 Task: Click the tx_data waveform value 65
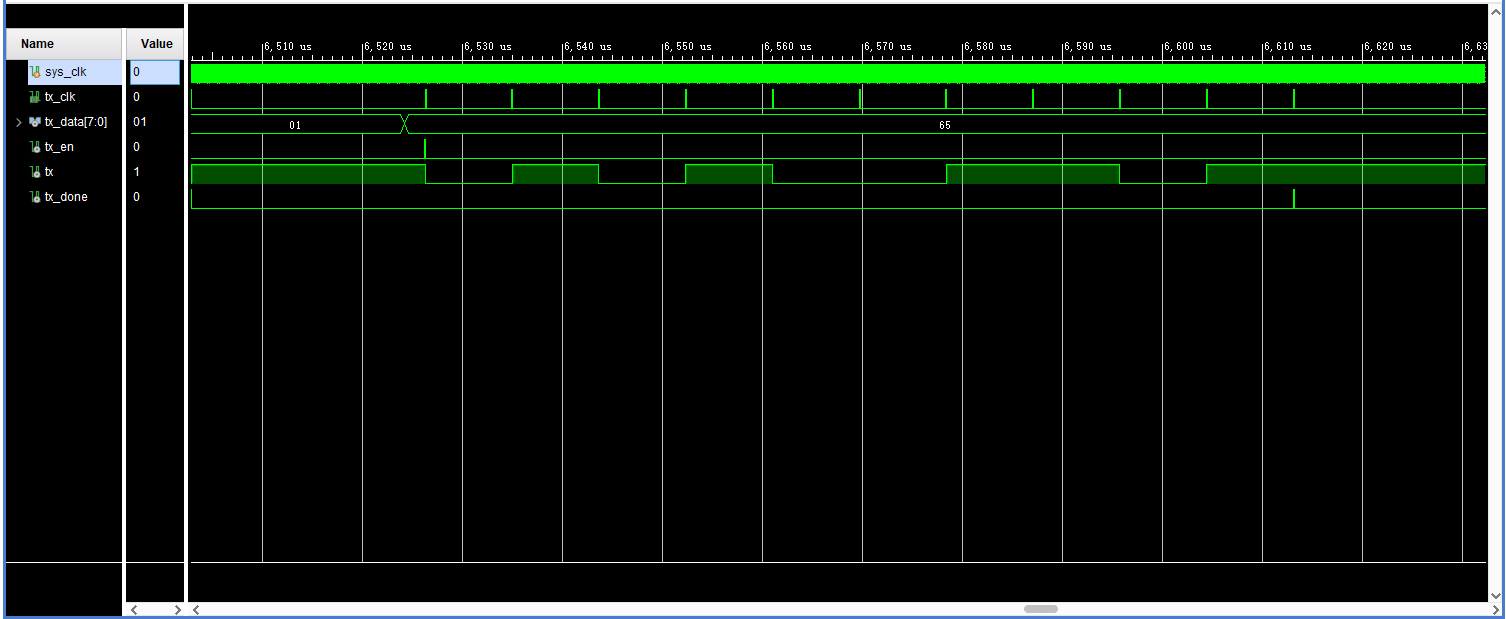(945, 125)
